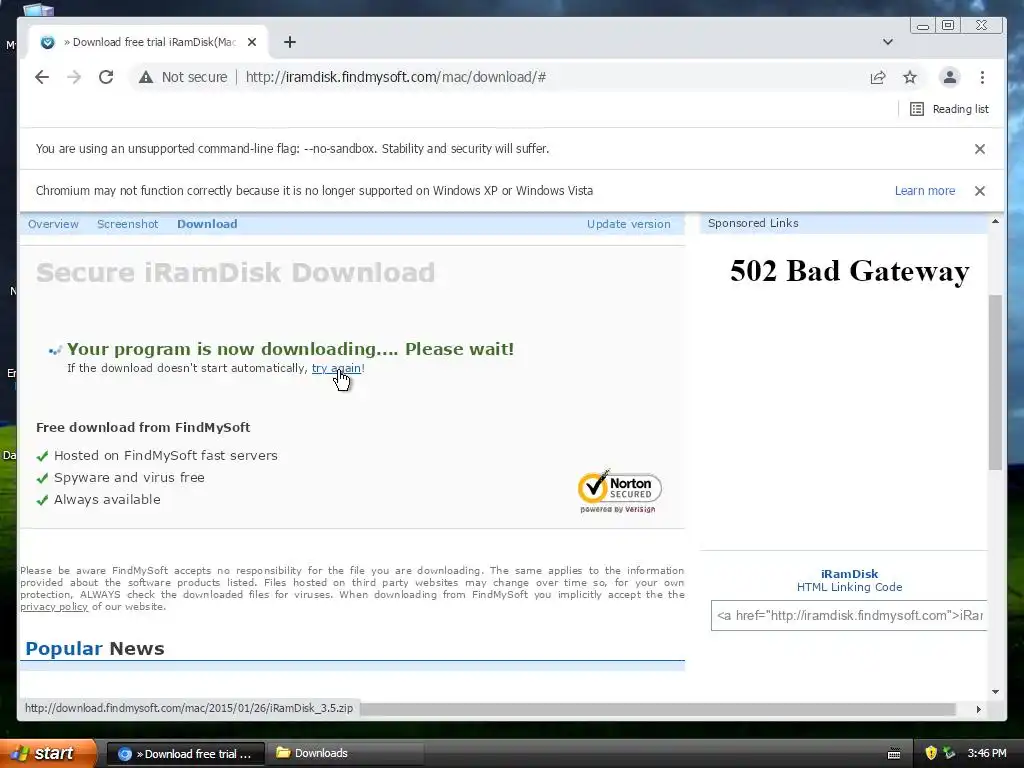Open the Chromium three-dot menu
The height and width of the screenshot is (768, 1024).
pos(982,77)
